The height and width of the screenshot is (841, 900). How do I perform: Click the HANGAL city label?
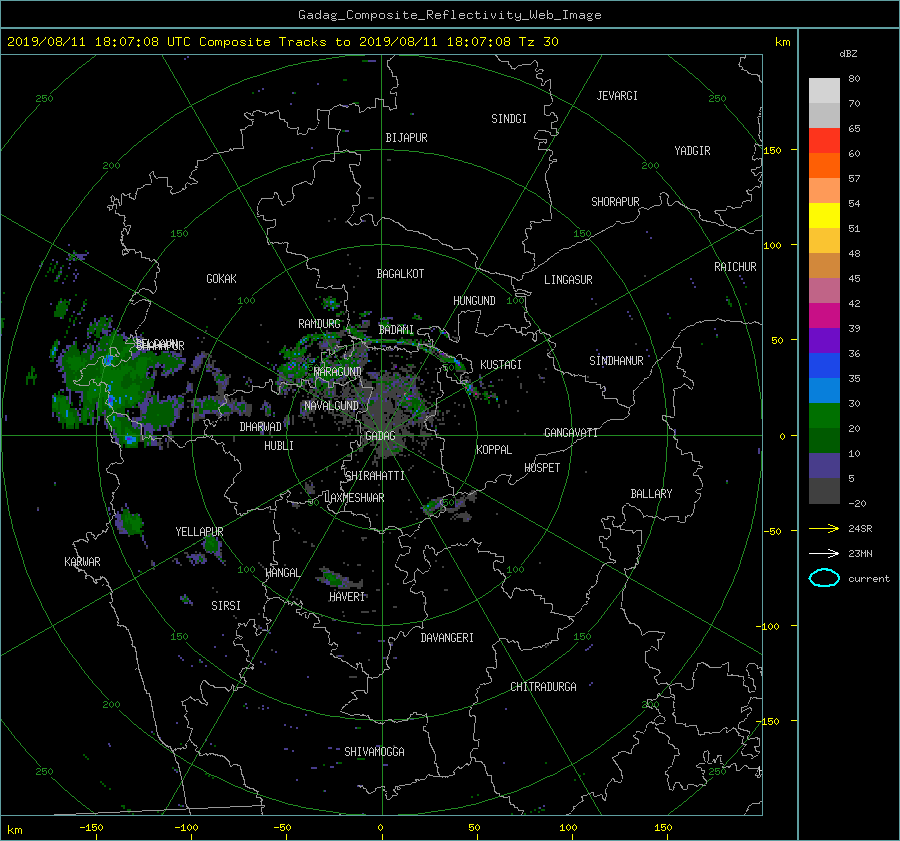282,573
